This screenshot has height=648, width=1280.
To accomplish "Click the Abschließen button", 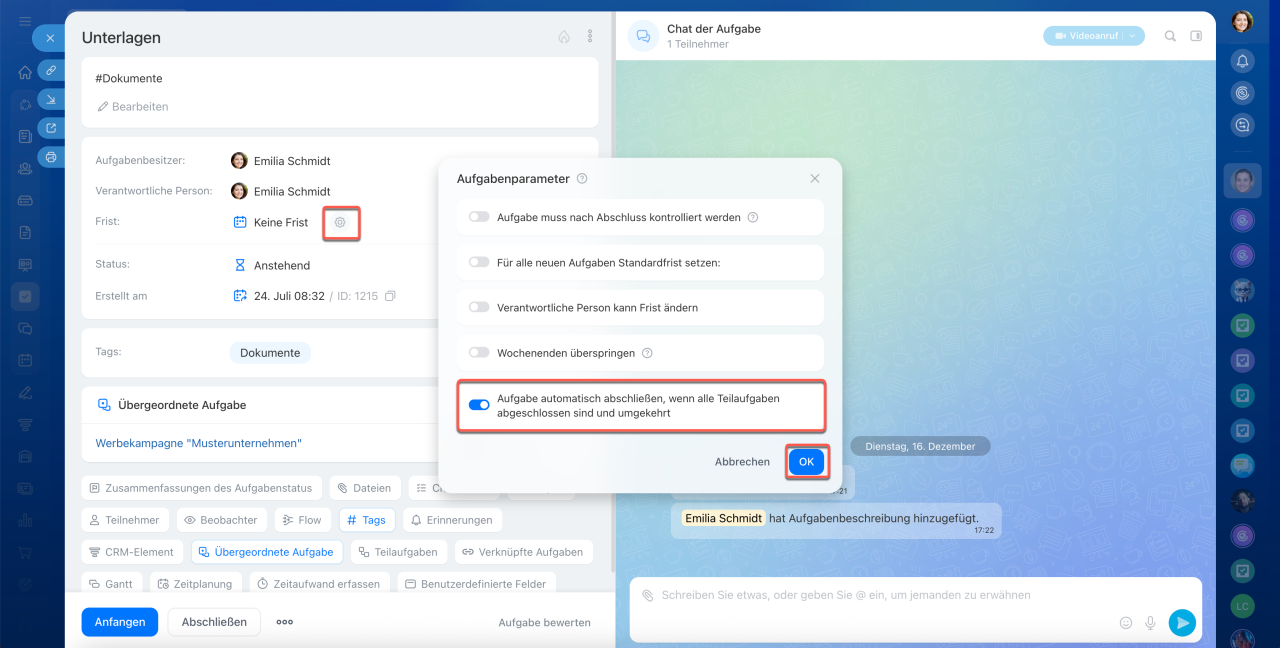I will click(214, 622).
